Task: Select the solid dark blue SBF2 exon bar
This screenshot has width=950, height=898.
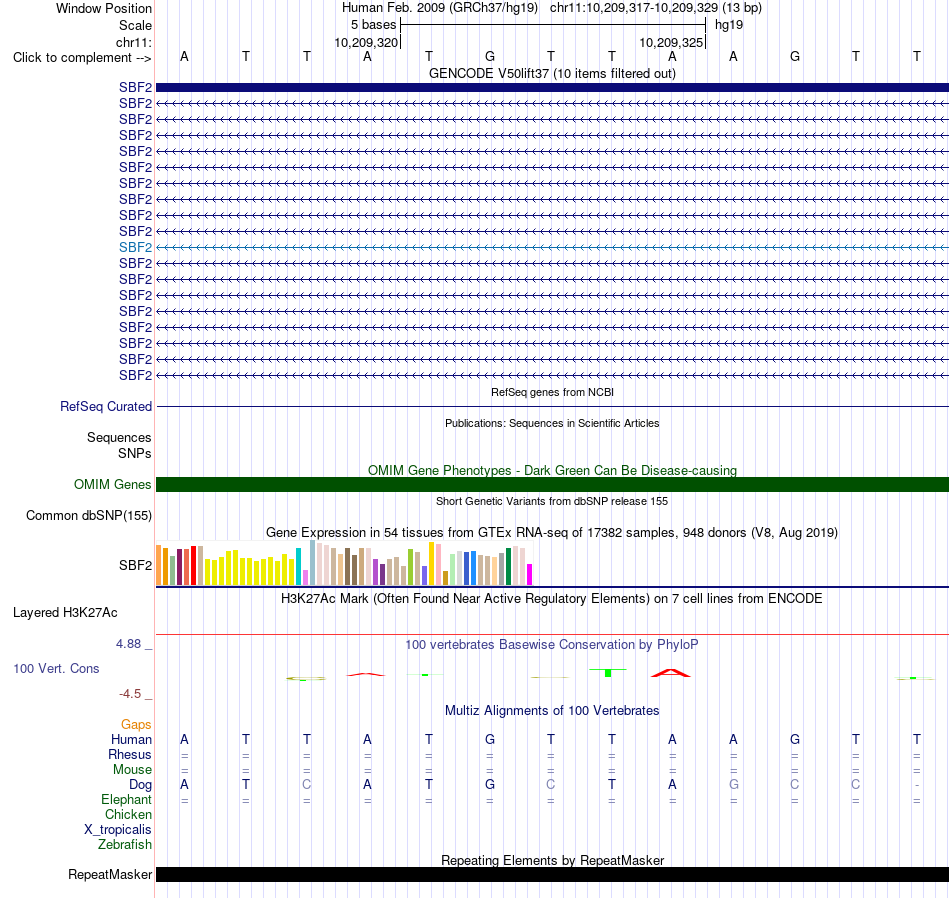Action: click(552, 87)
